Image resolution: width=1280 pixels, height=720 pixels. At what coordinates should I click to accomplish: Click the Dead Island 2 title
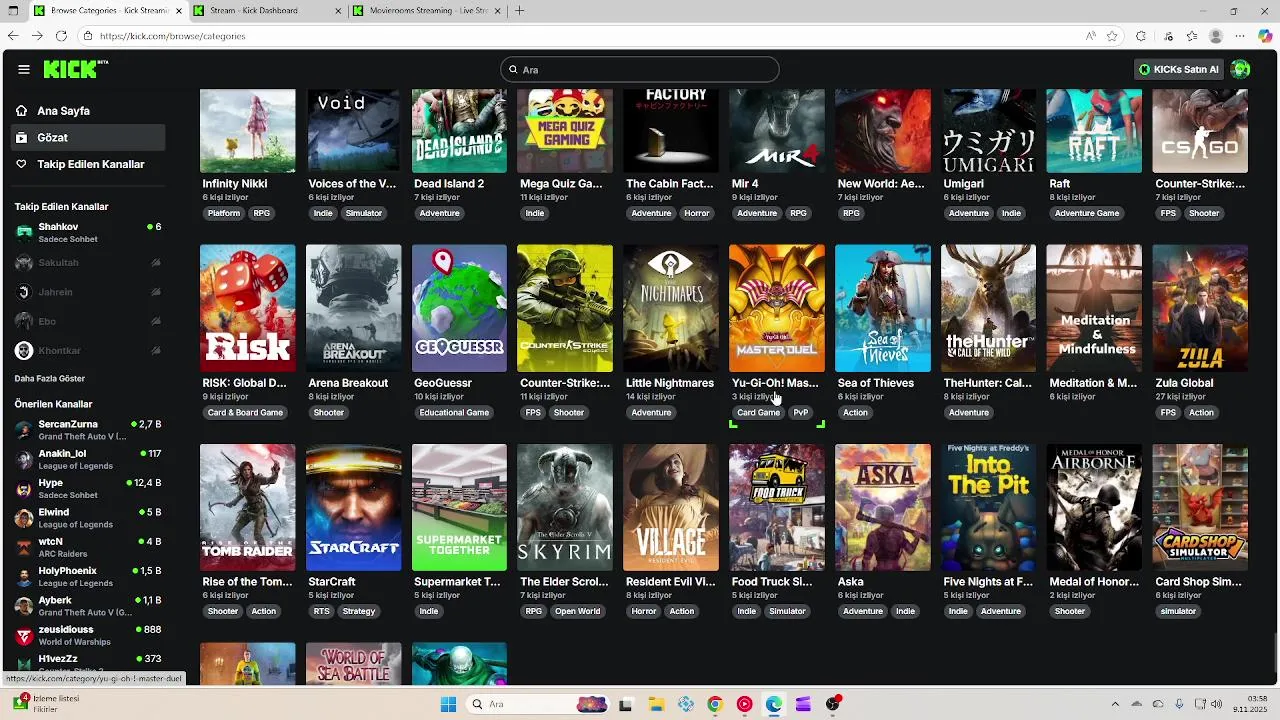[449, 184]
